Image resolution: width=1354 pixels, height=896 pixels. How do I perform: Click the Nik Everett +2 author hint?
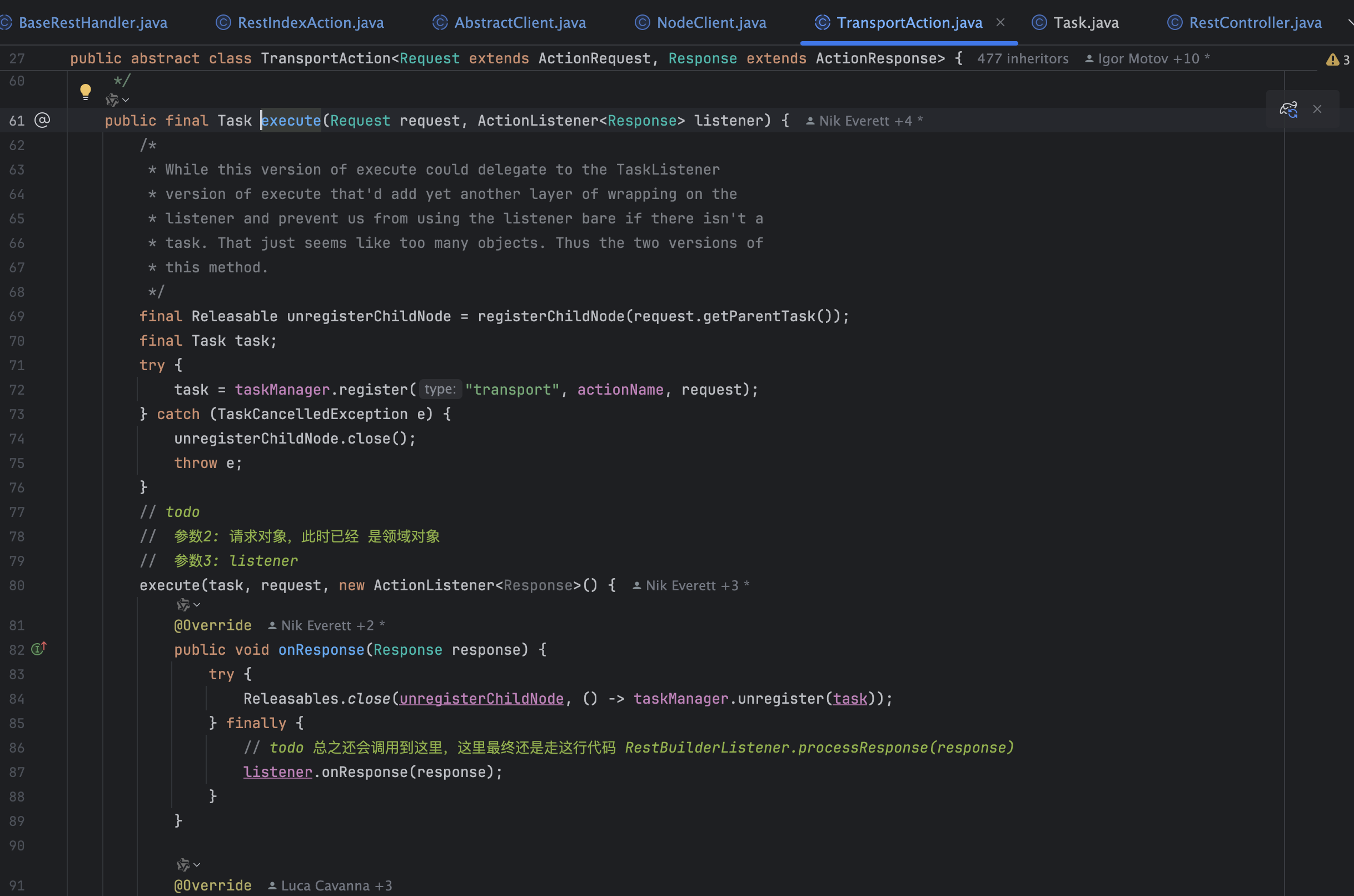click(x=326, y=625)
